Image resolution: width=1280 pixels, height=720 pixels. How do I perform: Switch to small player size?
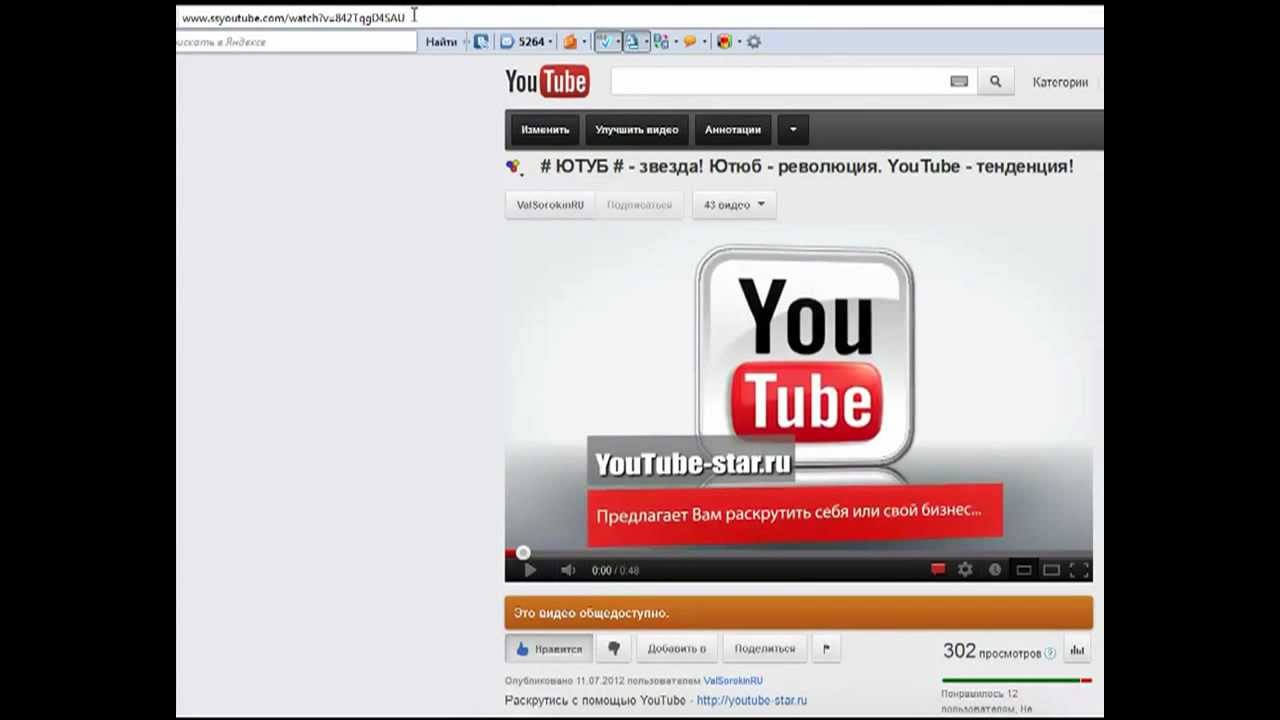pos(1024,570)
